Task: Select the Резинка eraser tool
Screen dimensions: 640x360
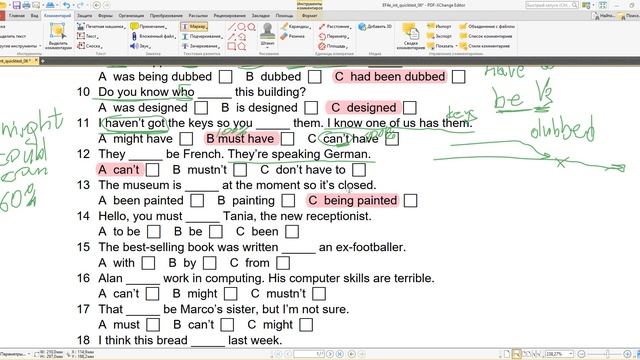Action: (292, 36)
